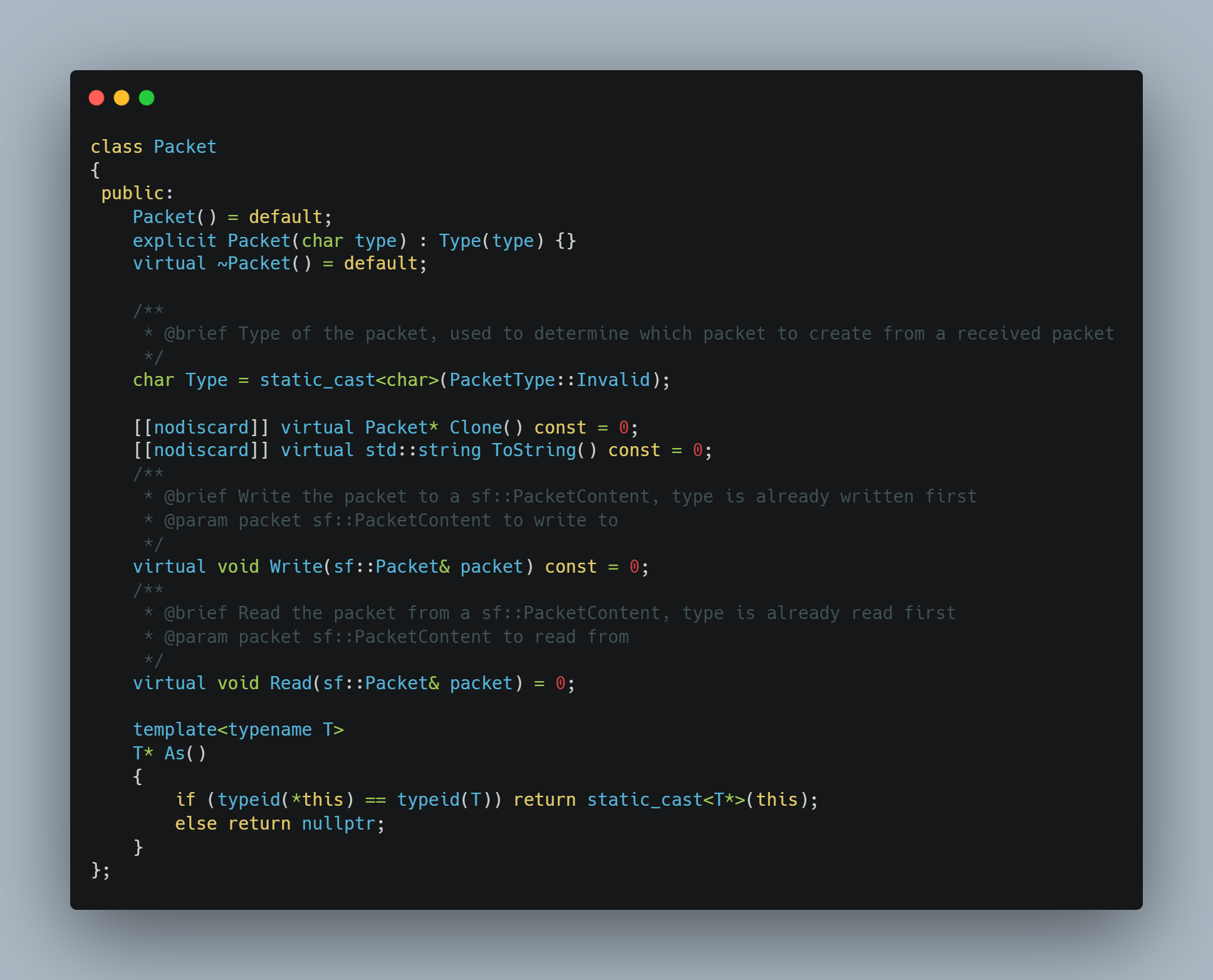Viewport: 1213px width, 980px height.
Task: Click std::string return type
Action: pyautogui.click(x=423, y=450)
